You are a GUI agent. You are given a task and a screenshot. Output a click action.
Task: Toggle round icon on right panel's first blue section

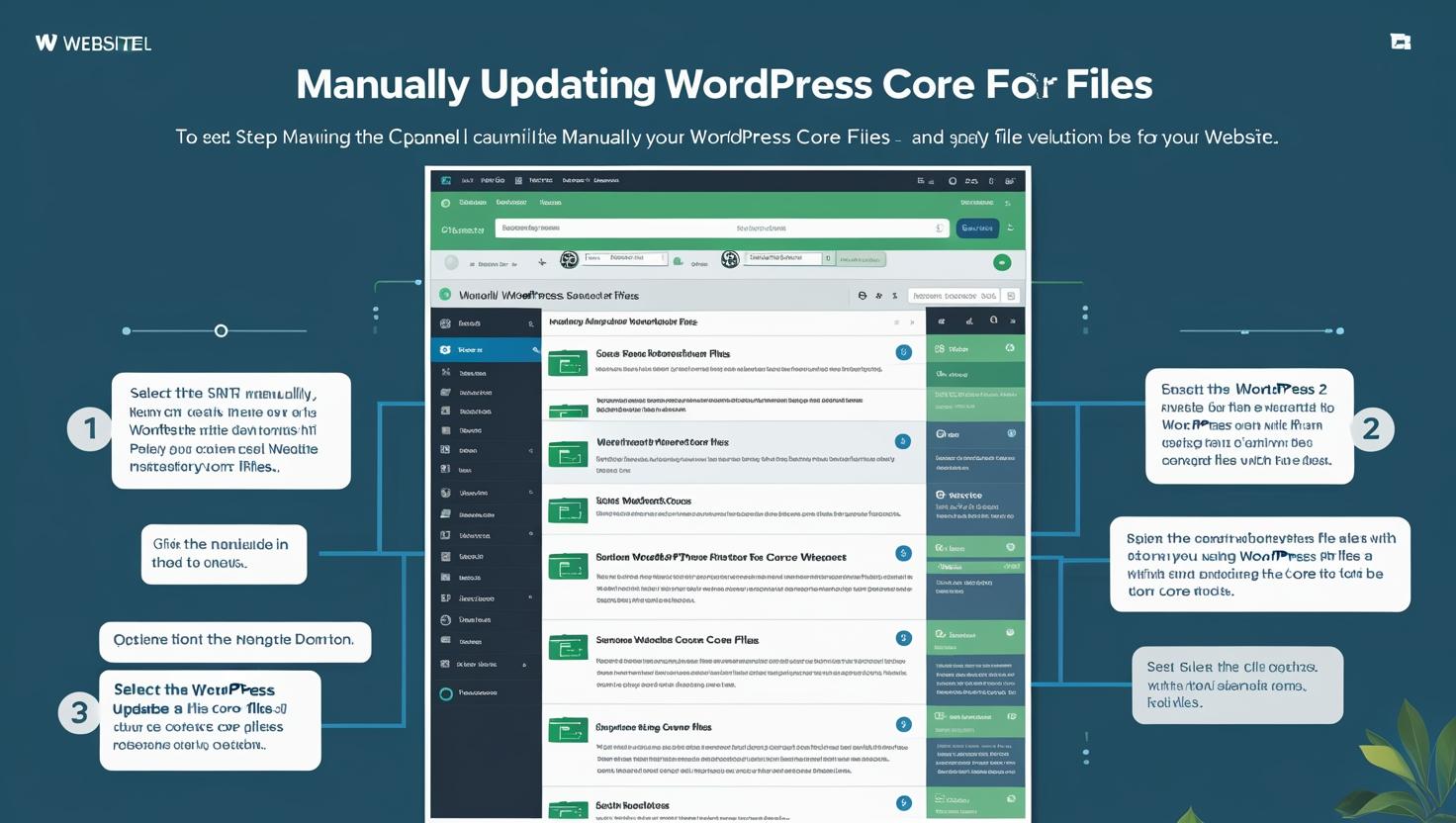(x=1011, y=433)
